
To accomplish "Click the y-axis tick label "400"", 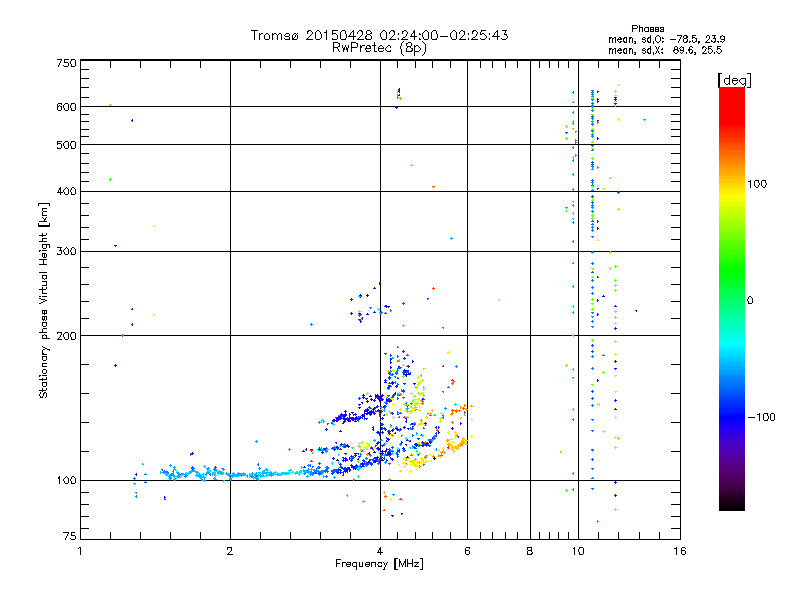I will click(x=66, y=191).
